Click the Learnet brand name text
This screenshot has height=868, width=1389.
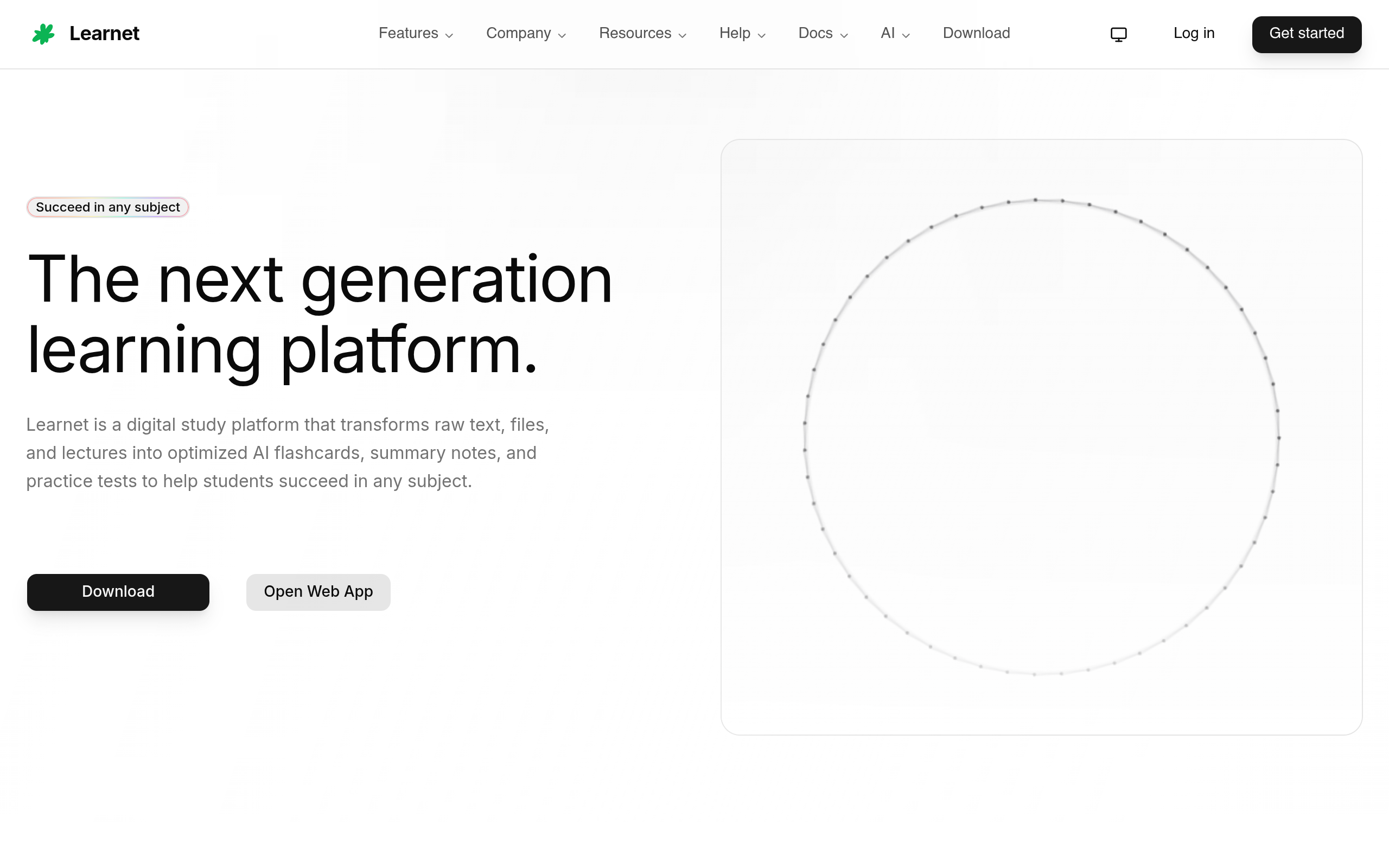coord(105,34)
